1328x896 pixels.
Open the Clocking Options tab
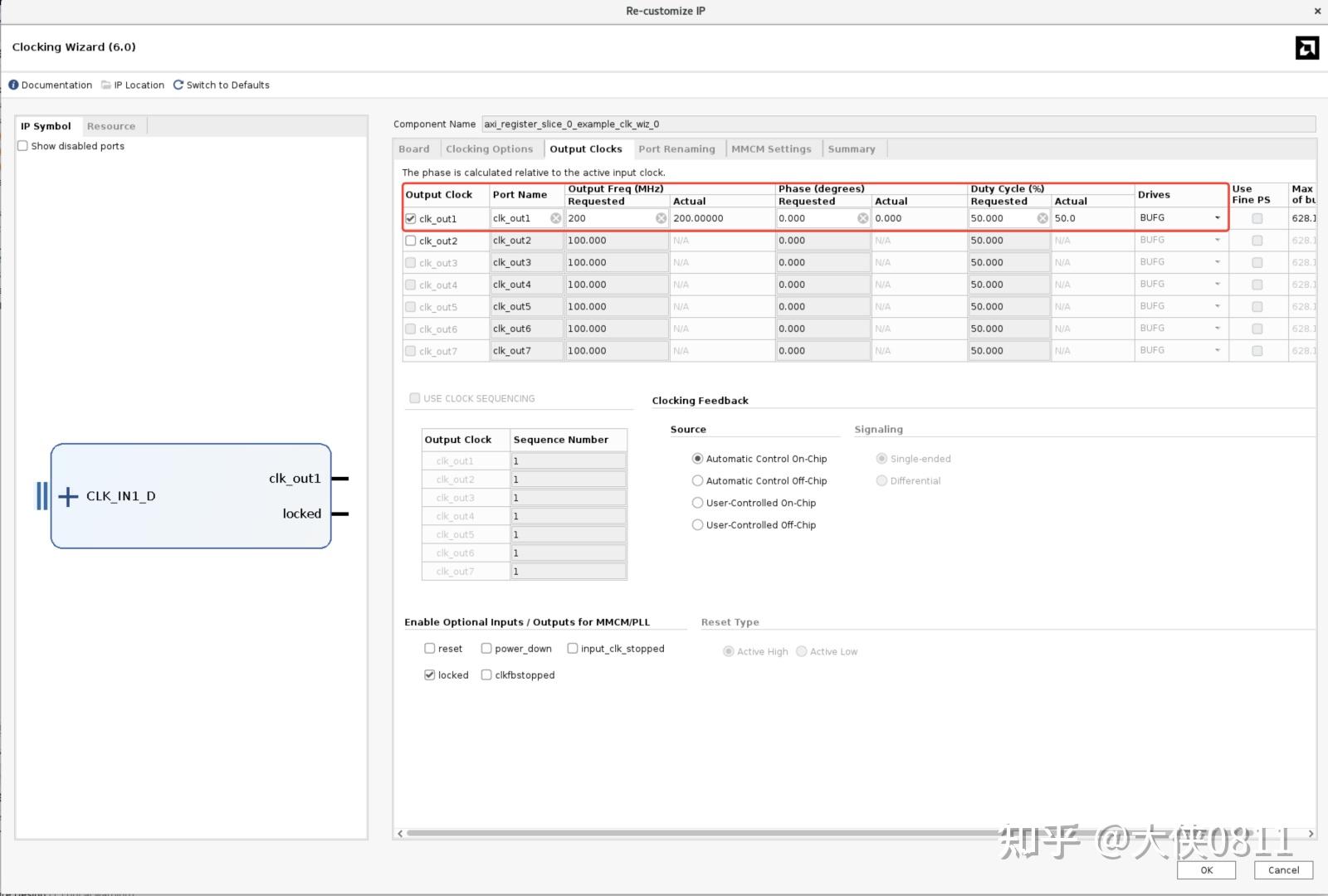coord(489,149)
